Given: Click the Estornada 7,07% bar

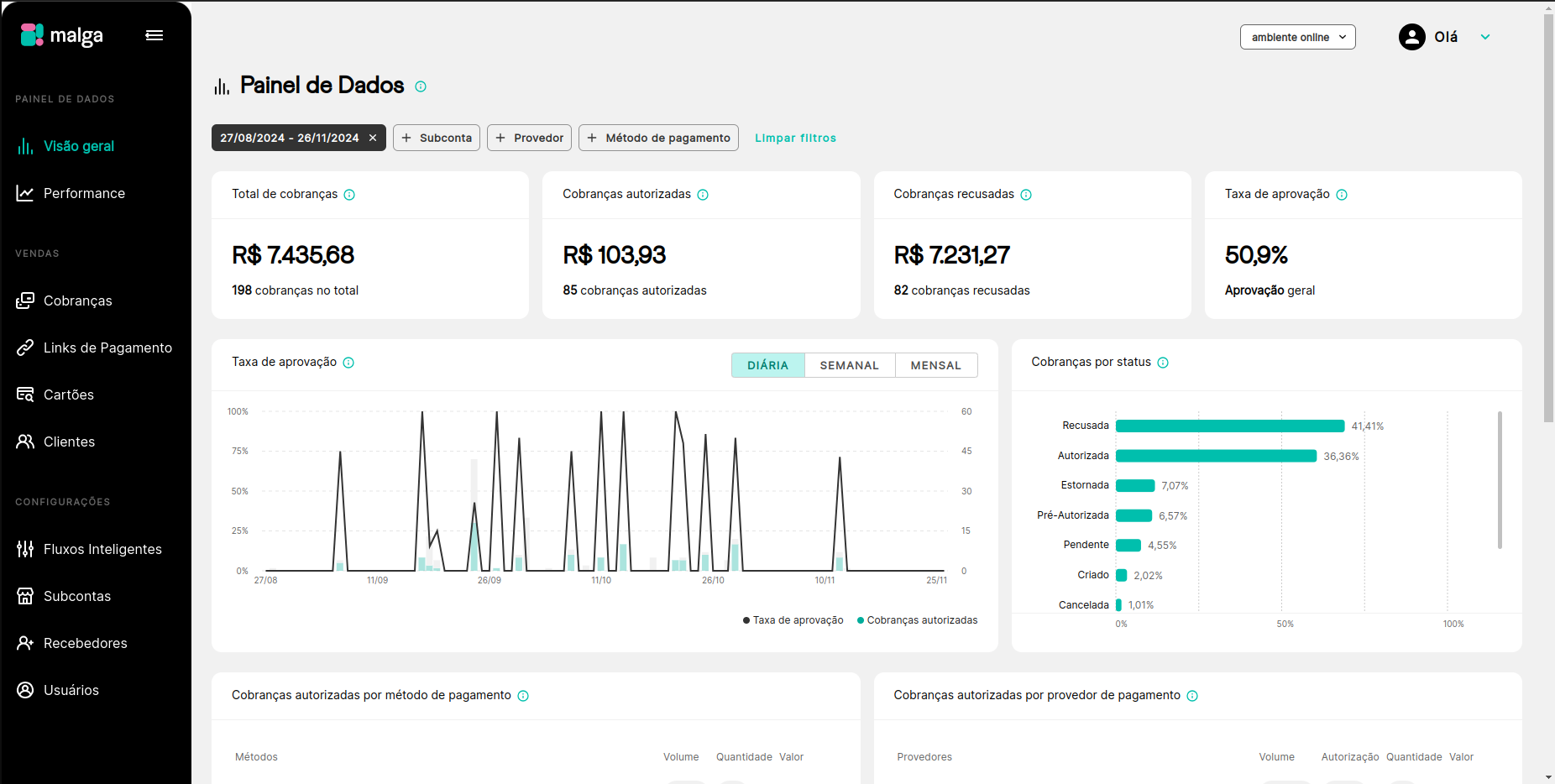Looking at the screenshot, I should click(x=1135, y=485).
